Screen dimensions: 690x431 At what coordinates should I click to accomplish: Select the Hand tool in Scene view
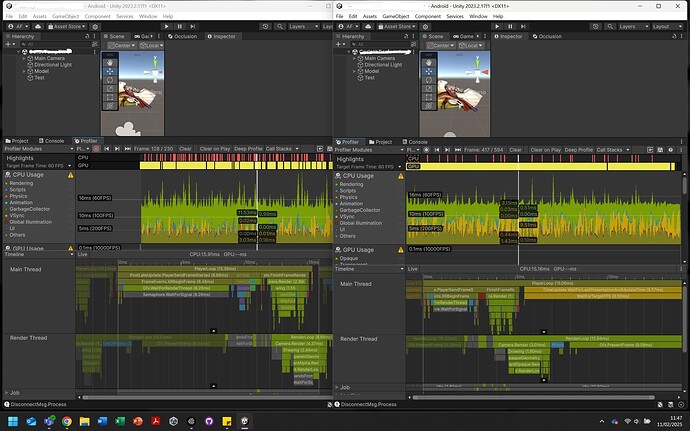[x=111, y=60]
